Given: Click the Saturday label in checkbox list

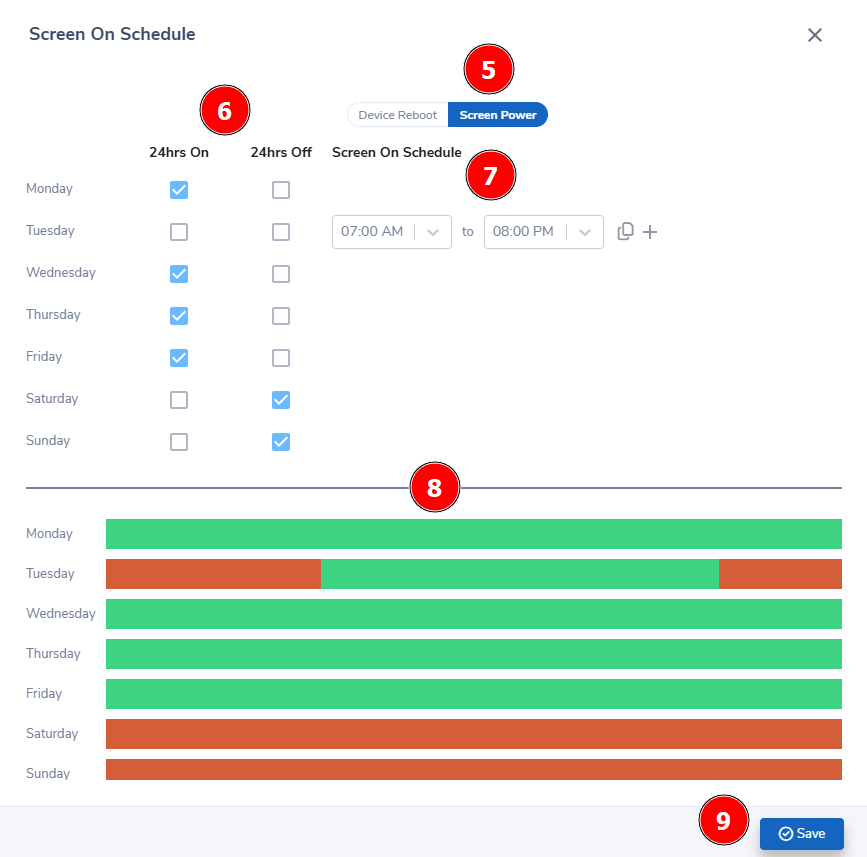Looking at the screenshot, I should pyautogui.click(x=52, y=399).
